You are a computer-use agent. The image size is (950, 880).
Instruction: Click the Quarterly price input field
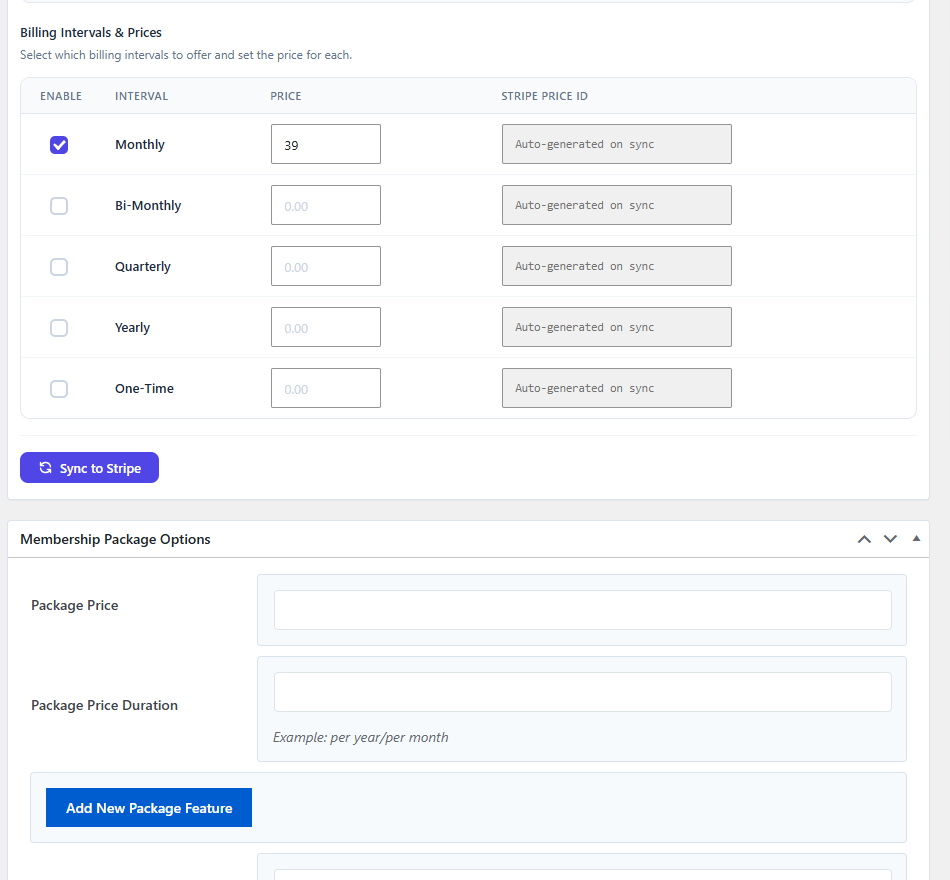click(326, 266)
